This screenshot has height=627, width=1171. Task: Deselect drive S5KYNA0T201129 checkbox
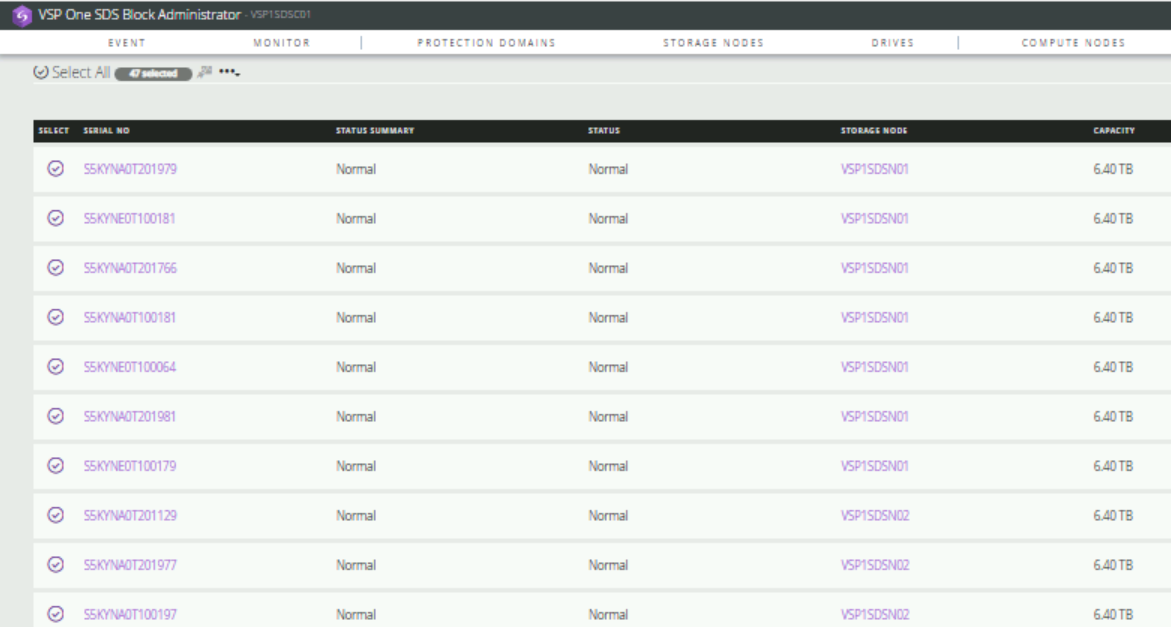click(x=56, y=515)
